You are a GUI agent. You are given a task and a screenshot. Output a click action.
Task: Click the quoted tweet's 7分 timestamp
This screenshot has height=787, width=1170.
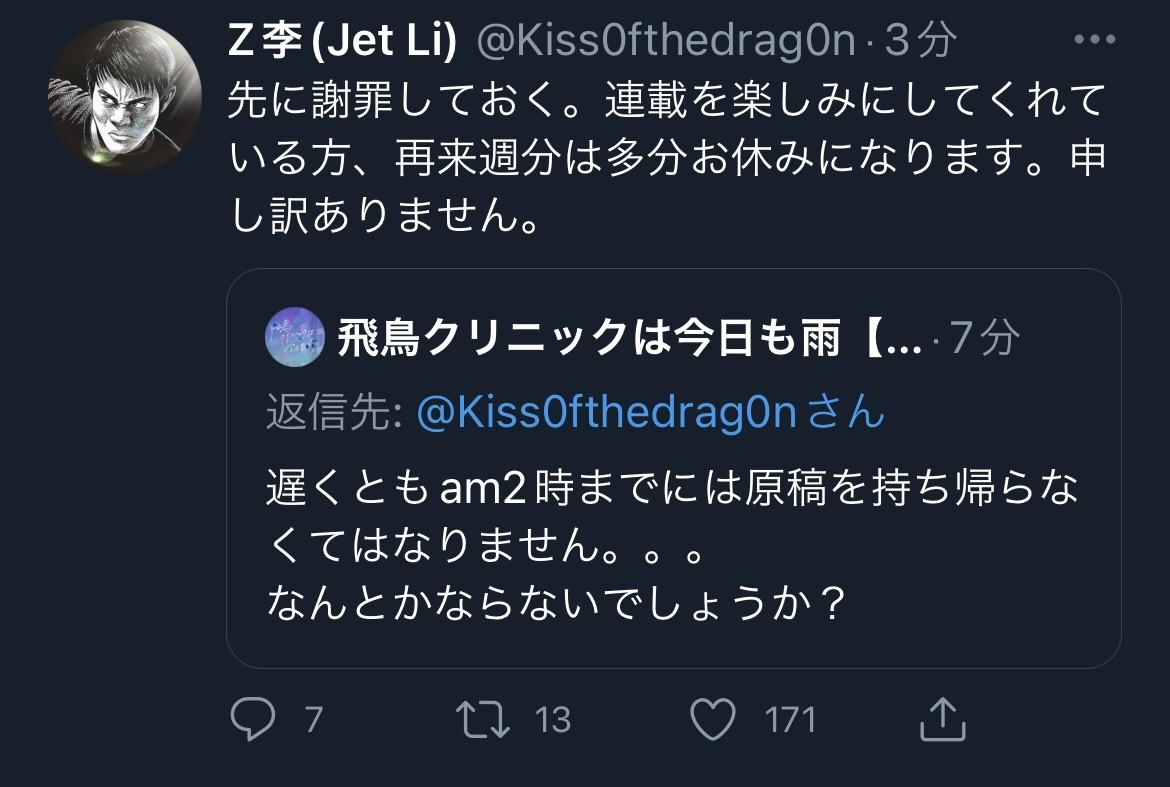pos(984,339)
